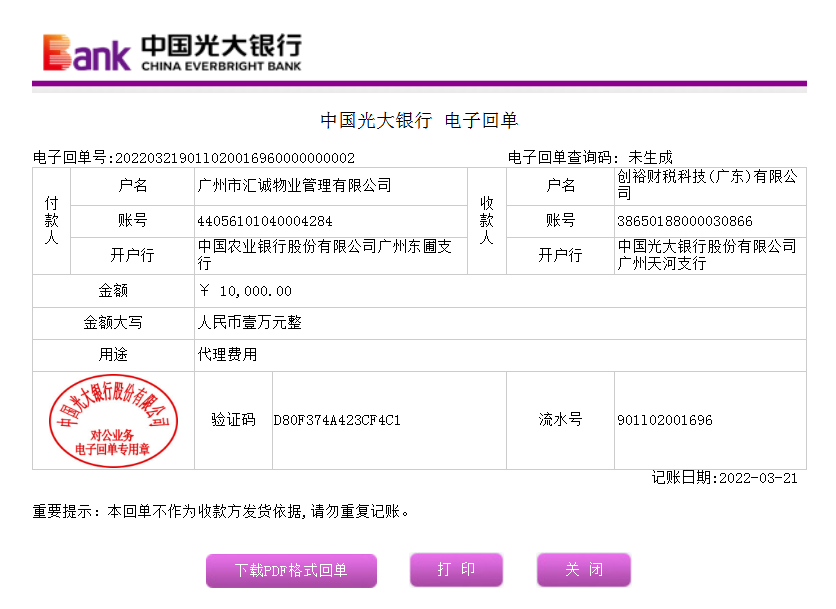The image size is (836, 609).
Task: Click the 金额 label cell
Action: pos(113,291)
